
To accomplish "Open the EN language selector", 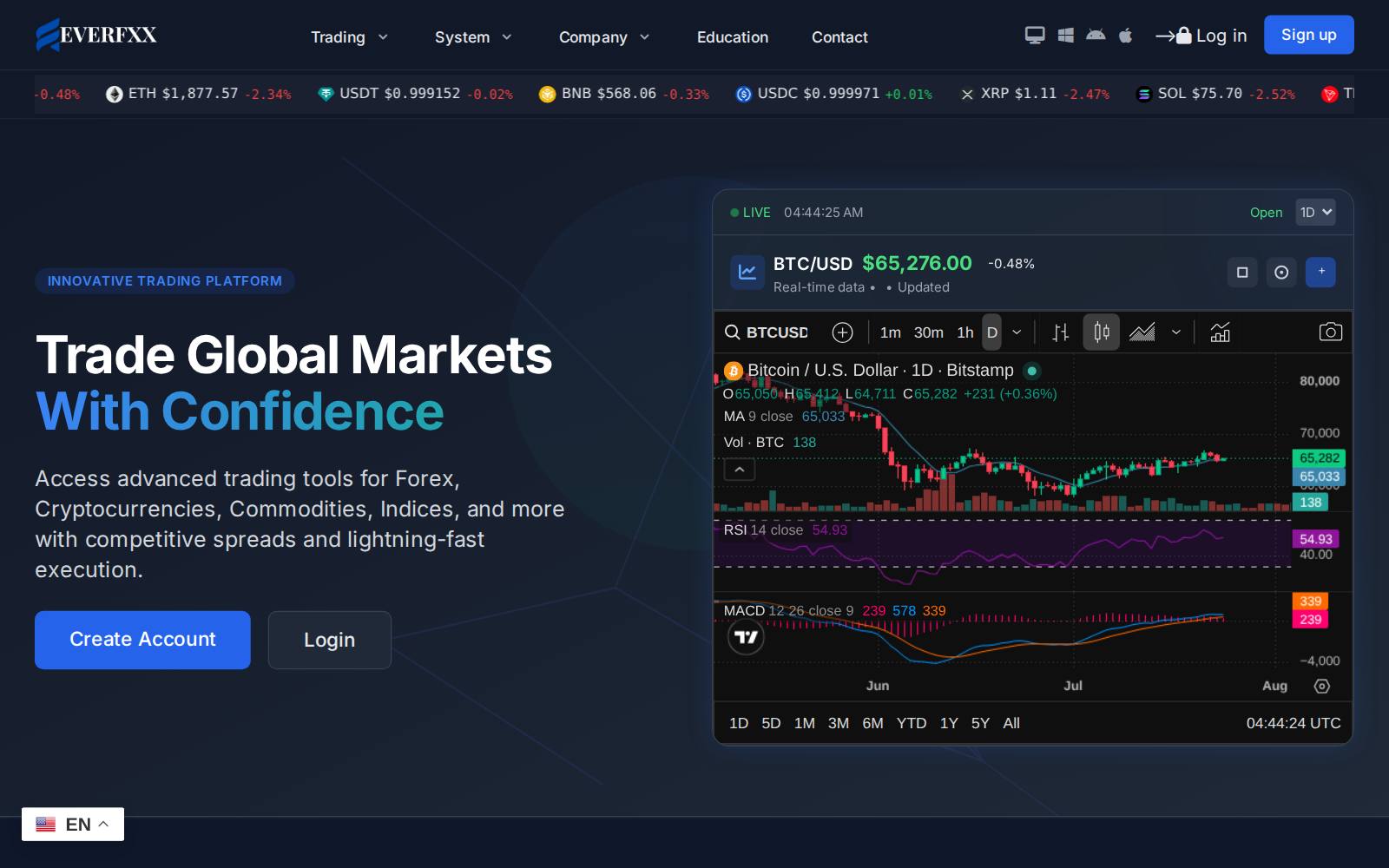I will (x=73, y=825).
